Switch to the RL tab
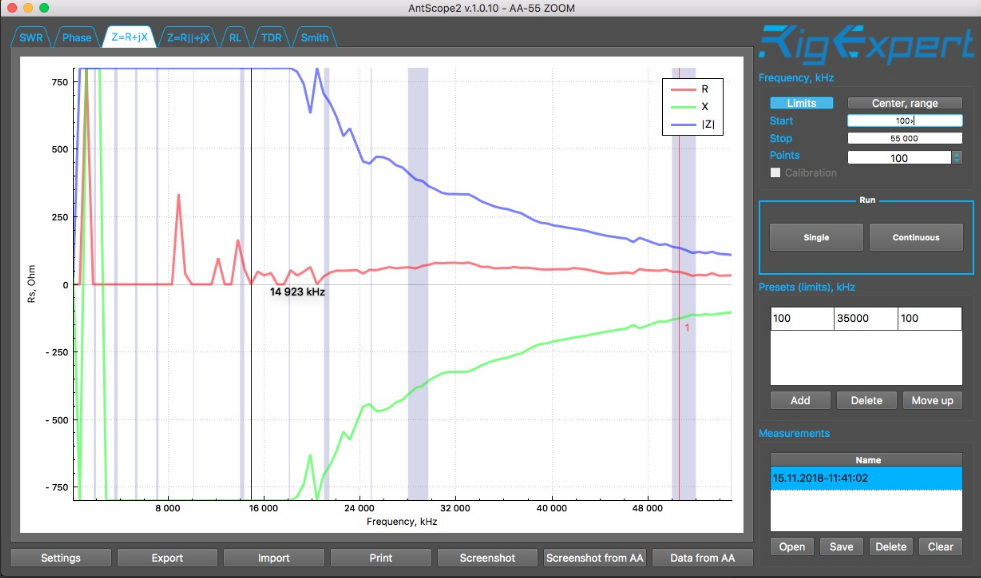This screenshot has height=578, width=981. pyautogui.click(x=235, y=38)
